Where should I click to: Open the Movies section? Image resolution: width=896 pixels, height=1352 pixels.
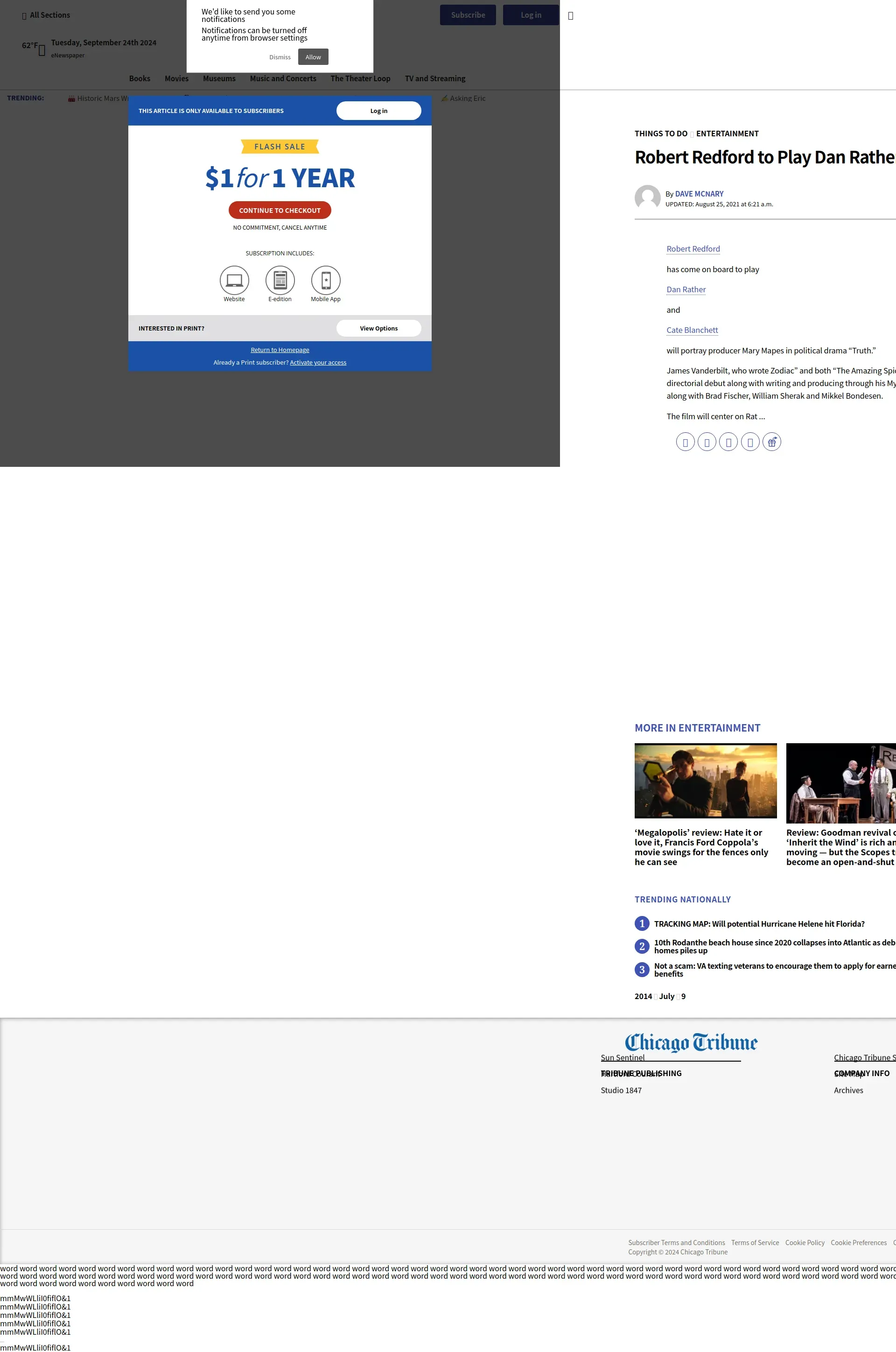(x=176, y=78)
